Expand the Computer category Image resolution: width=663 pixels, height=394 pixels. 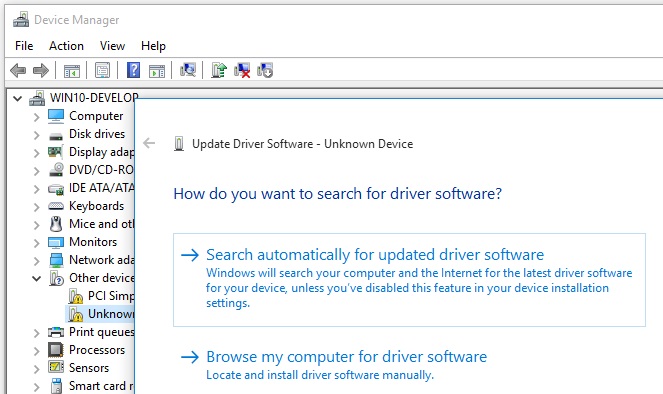[36, 117]
